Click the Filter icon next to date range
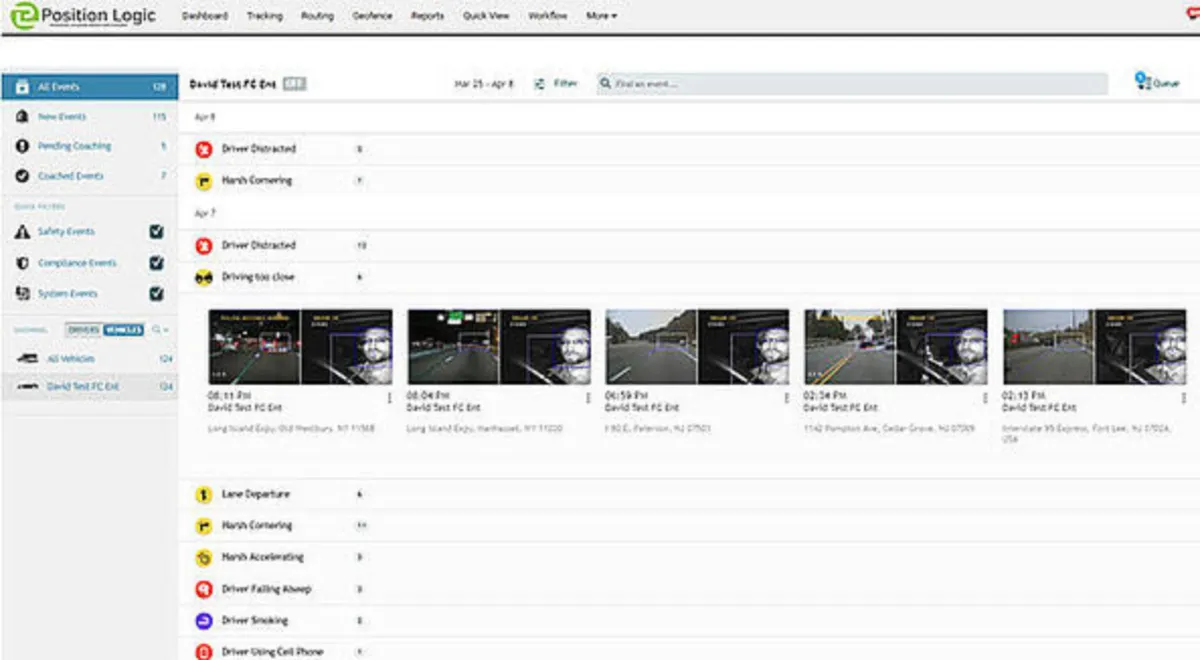Viewport: 1200px width, 660px height. point(540,85)
